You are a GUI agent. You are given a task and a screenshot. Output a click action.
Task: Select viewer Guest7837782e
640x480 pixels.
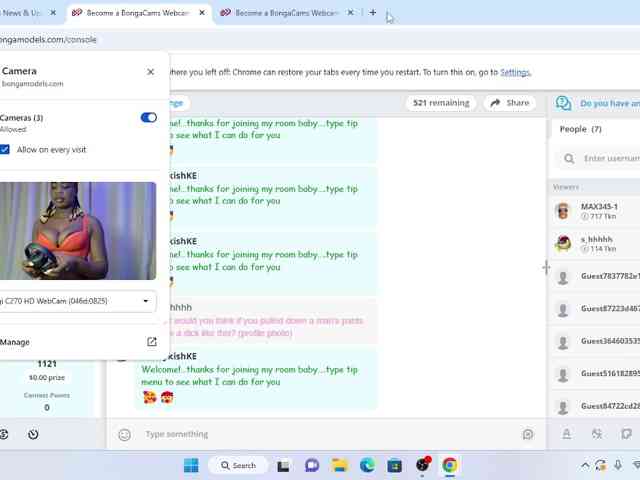point(596,276)
